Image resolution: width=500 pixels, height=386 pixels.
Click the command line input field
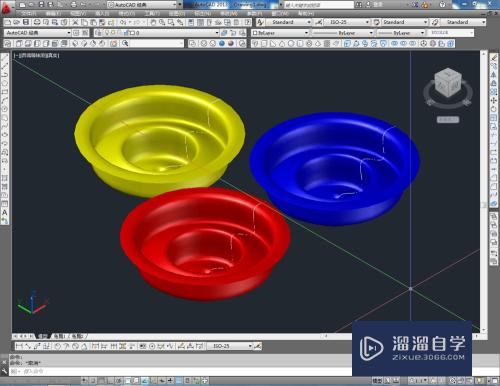pos(180,371)
